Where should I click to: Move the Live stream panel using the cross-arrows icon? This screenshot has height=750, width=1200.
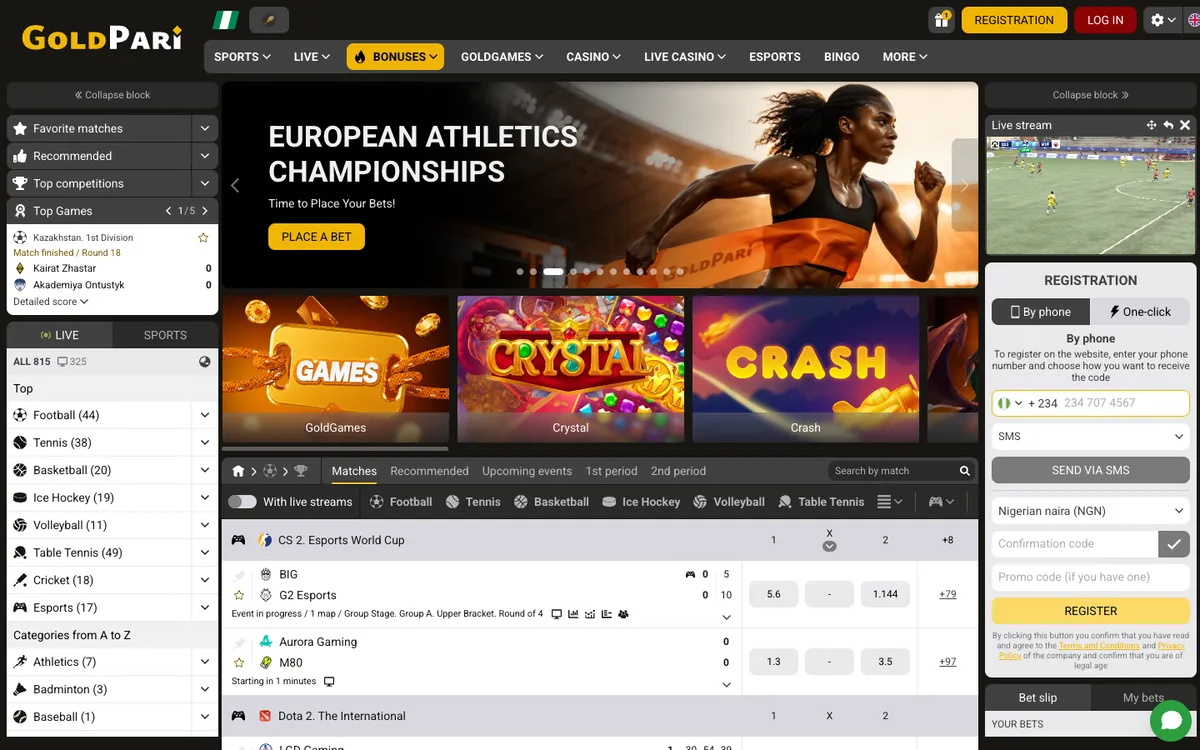point(1151,125)
